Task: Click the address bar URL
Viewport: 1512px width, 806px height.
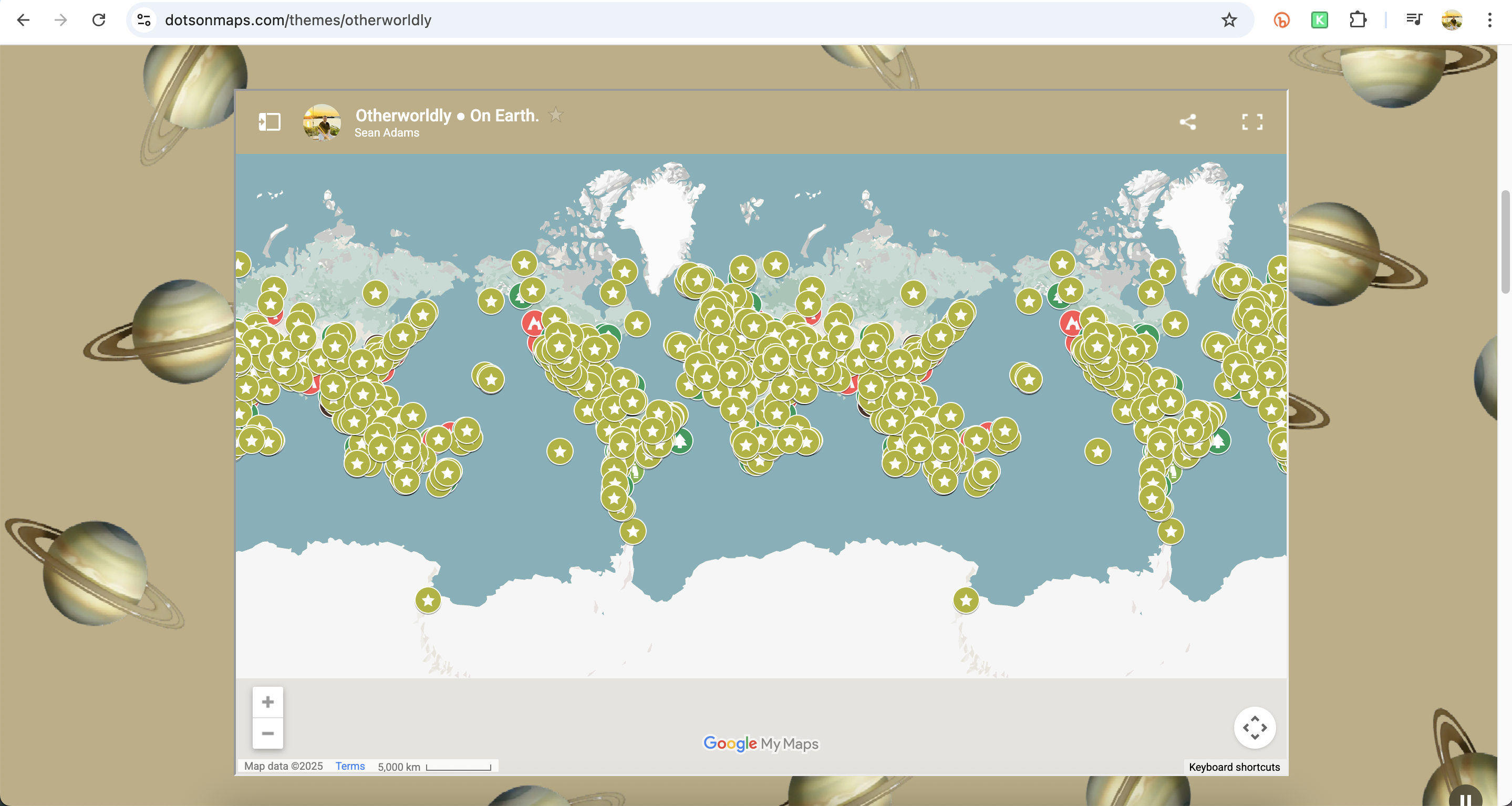Action: [298, 20]
